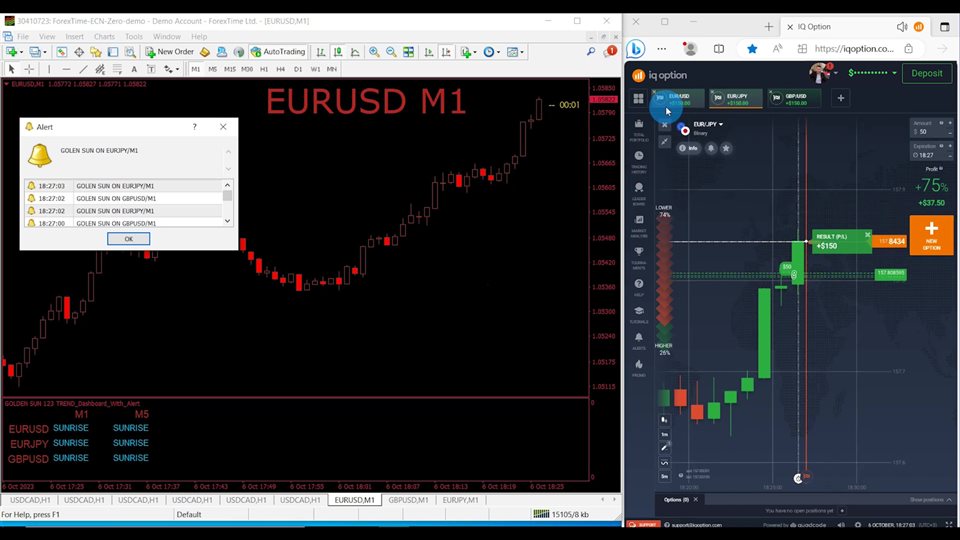Open the Navigator star-folder icon

point(96,52)
